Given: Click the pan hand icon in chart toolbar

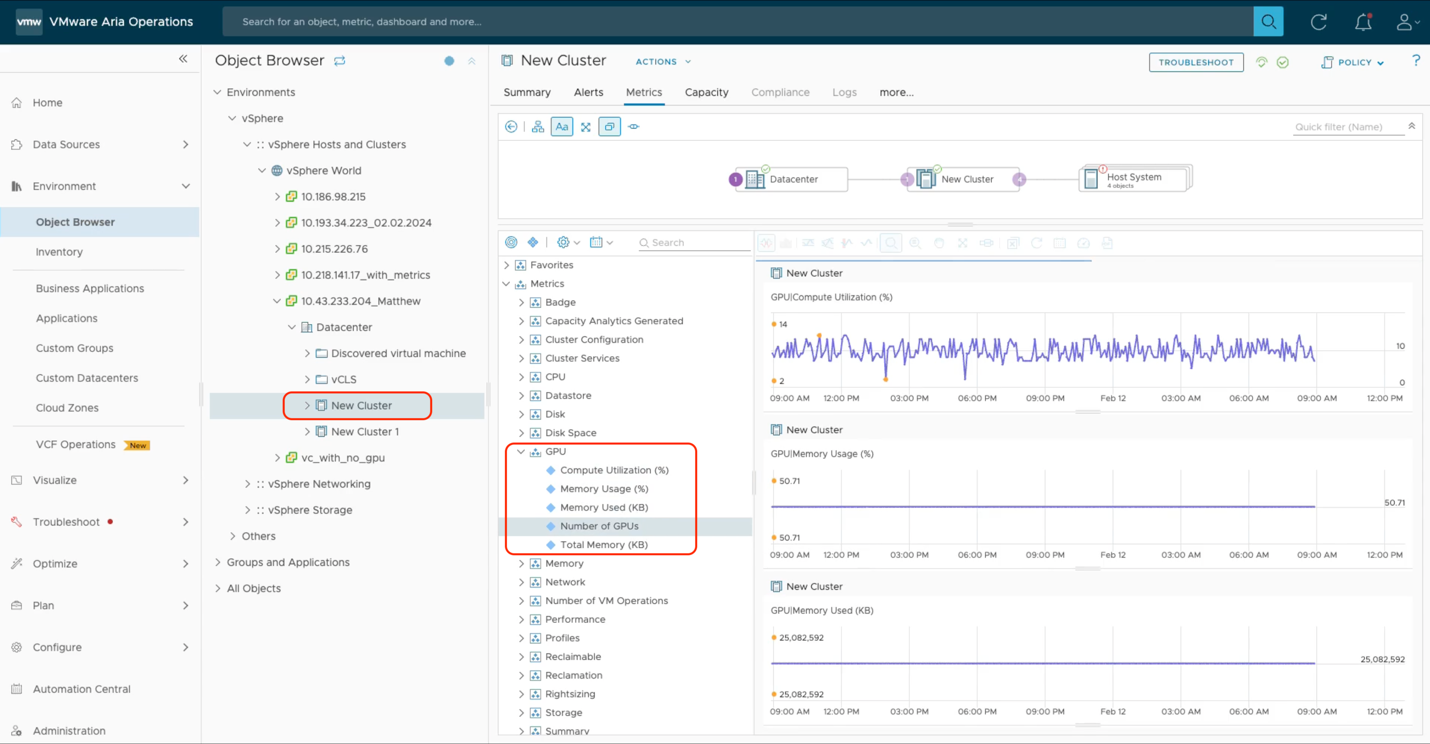Looking at the screenshot, I should [939, 243].
